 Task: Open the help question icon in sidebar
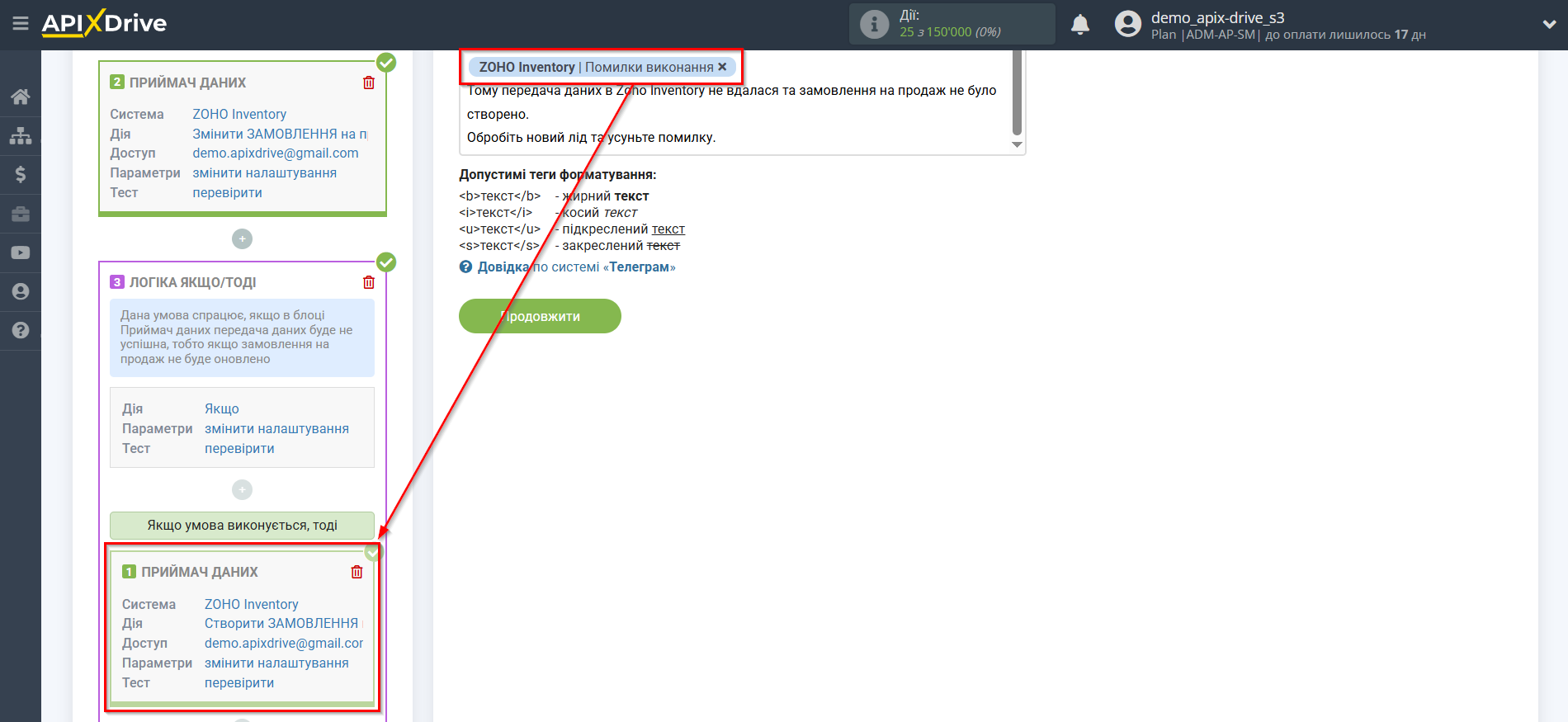(21, 330)
